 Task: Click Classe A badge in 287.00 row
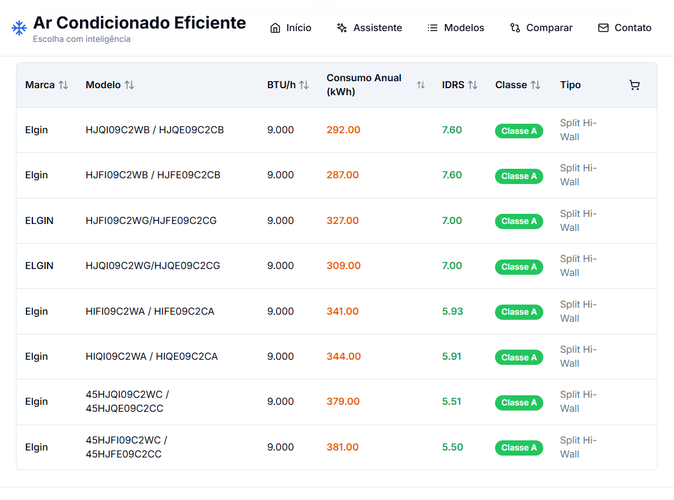coord(519,176)
